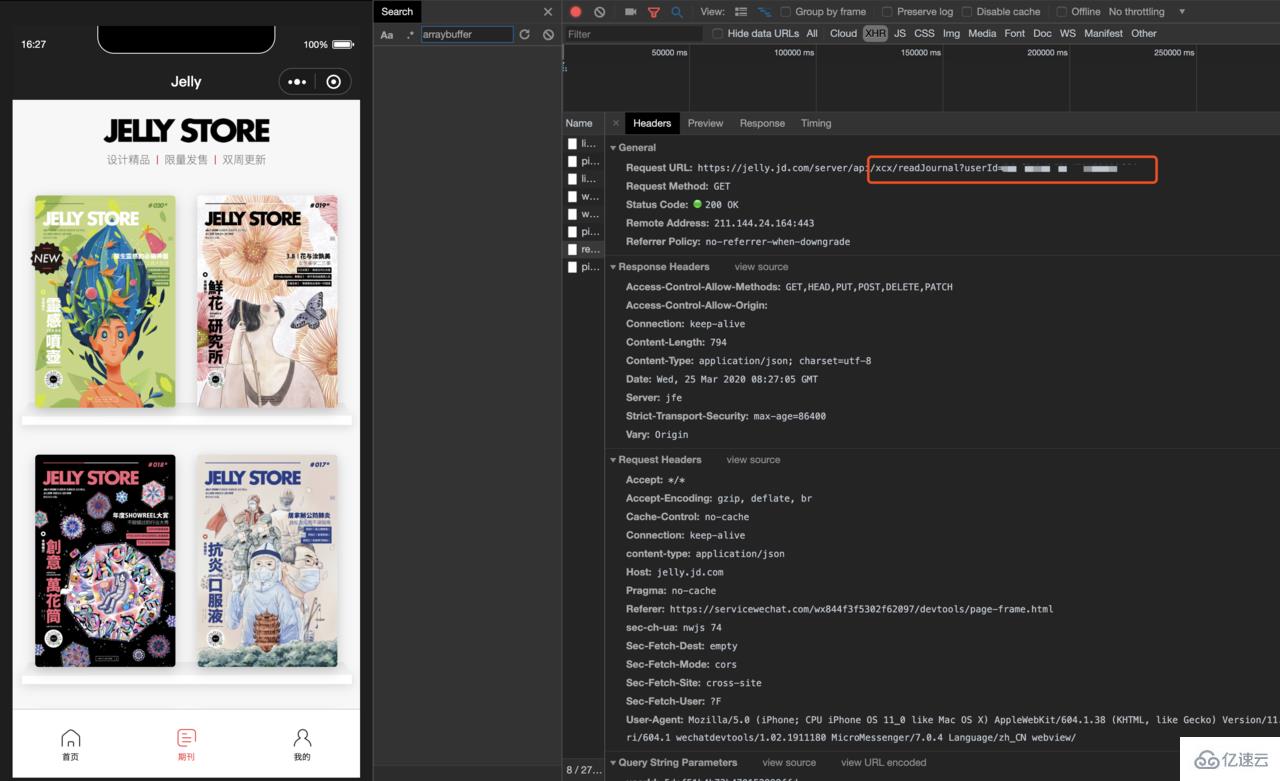Switch to the Response tab
Screen dimensions: 1280x781
click(762, 123)
